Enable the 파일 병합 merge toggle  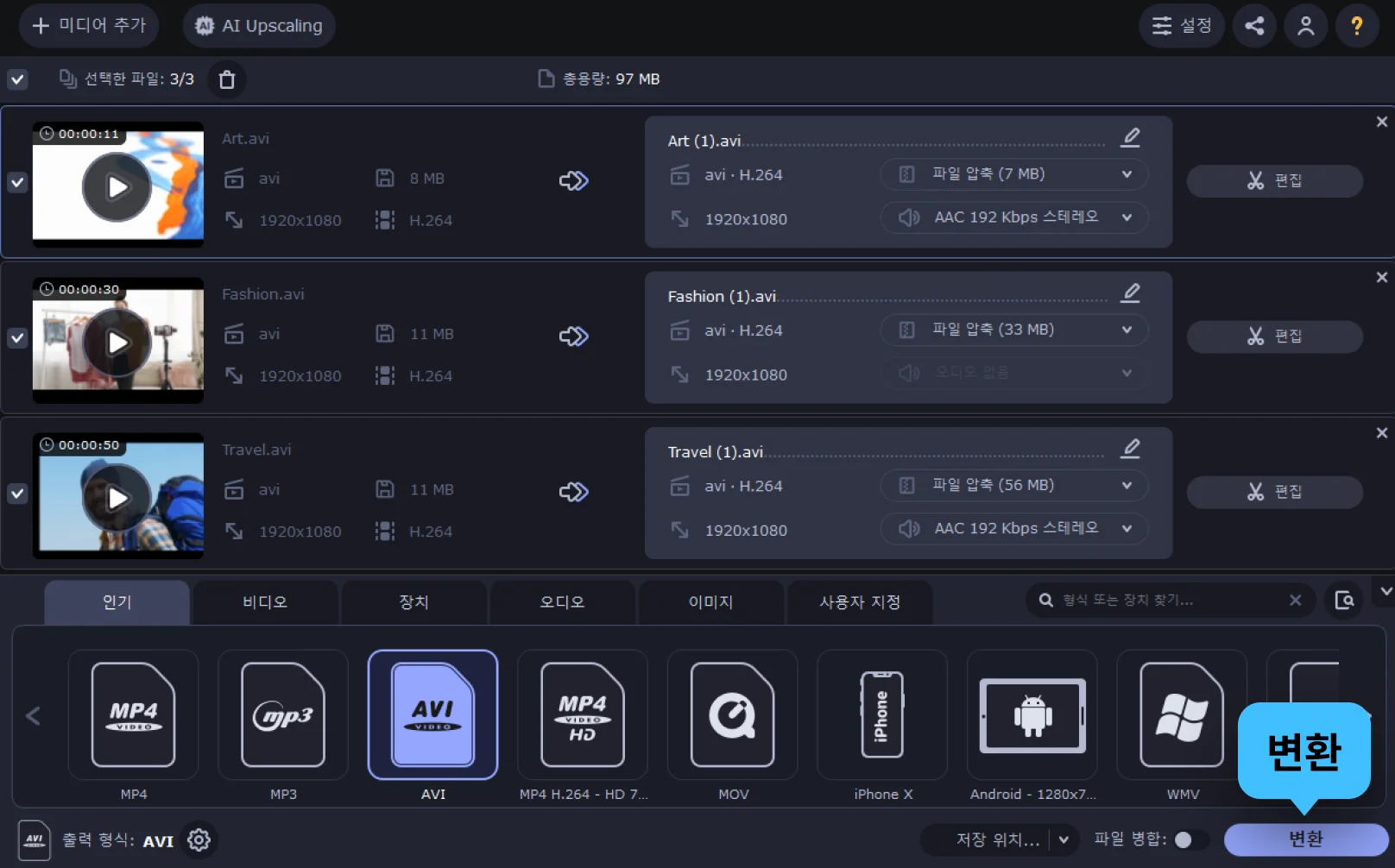click(1190, 840)
